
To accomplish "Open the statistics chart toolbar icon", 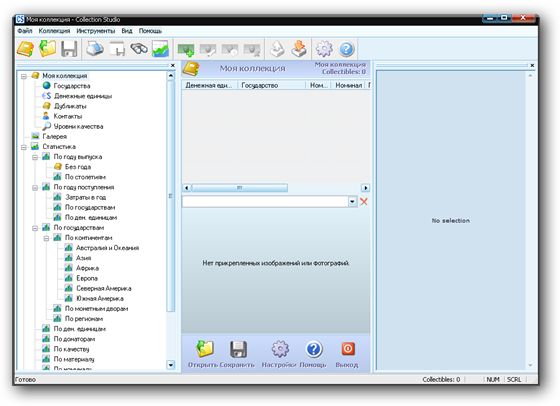I will pos(160,49).
